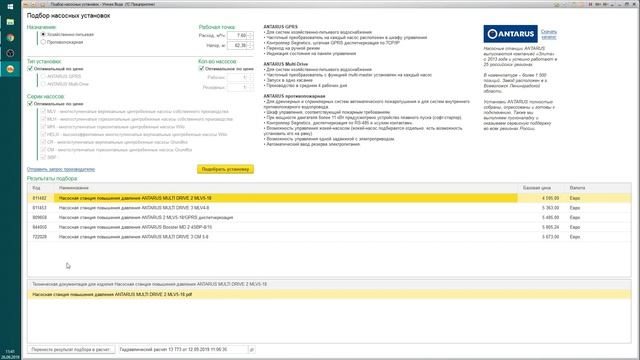Image resolution: width=640 pixels, height=360 pixels.
Task: Select the fire-fighting (Противопожарная) radio
Action: click(43, 42)
